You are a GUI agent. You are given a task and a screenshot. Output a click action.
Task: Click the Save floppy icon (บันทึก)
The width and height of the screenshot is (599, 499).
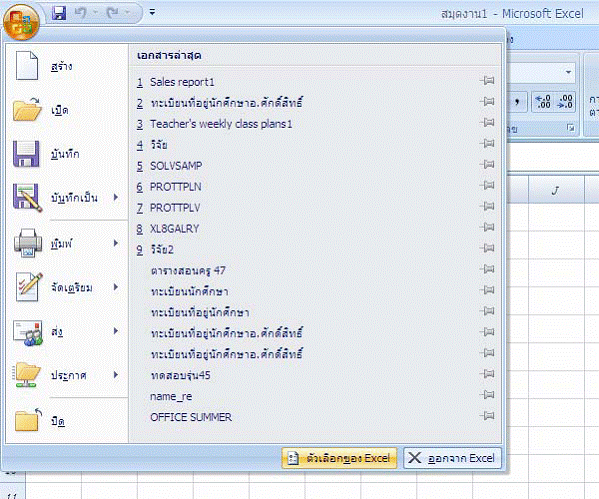pos(26,154)
